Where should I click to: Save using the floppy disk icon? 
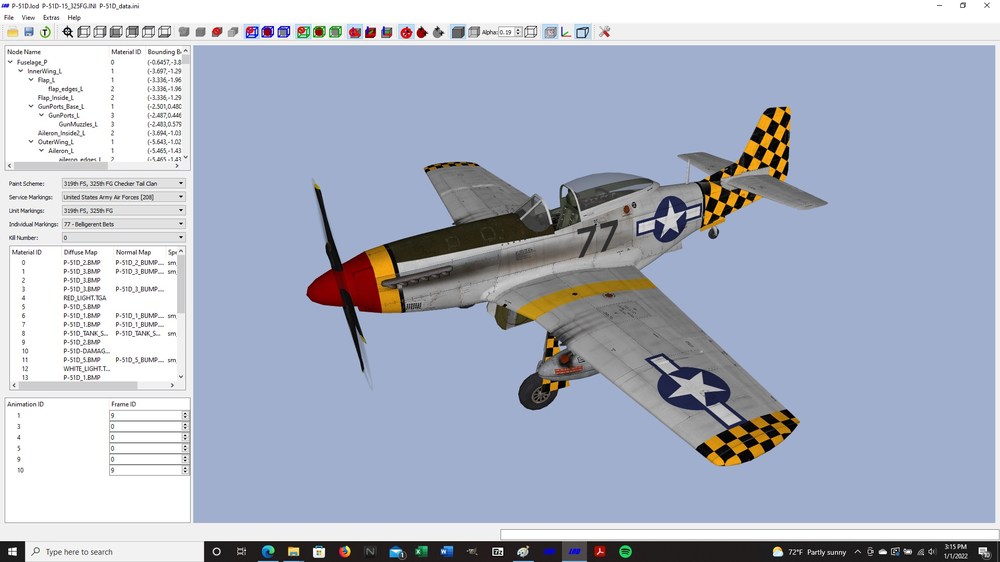(29, 32)
